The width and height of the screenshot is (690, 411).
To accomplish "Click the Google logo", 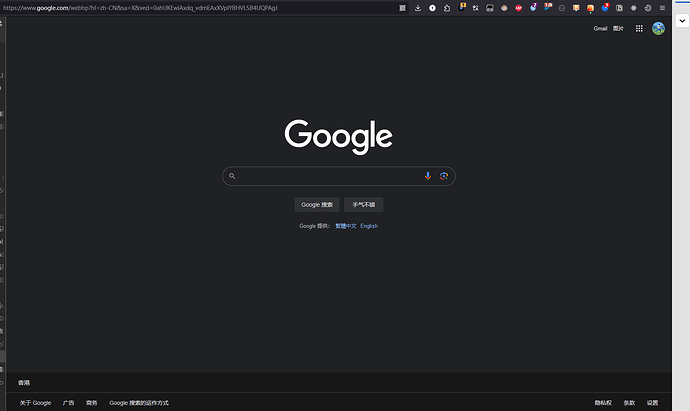I will 338,136.
